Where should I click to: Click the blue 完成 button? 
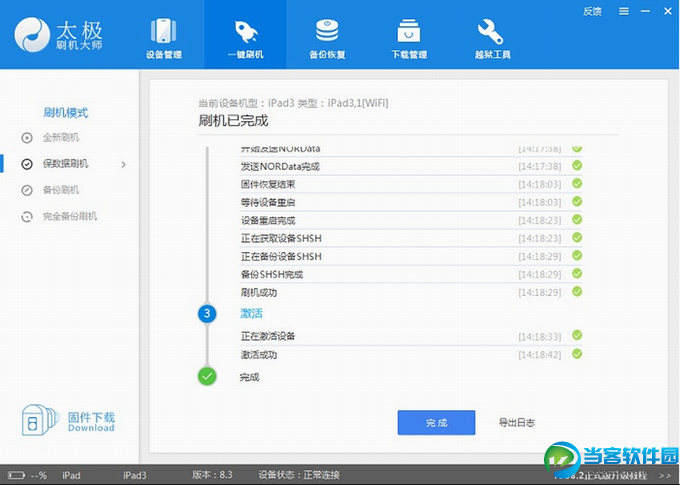[x=436, y=422]
